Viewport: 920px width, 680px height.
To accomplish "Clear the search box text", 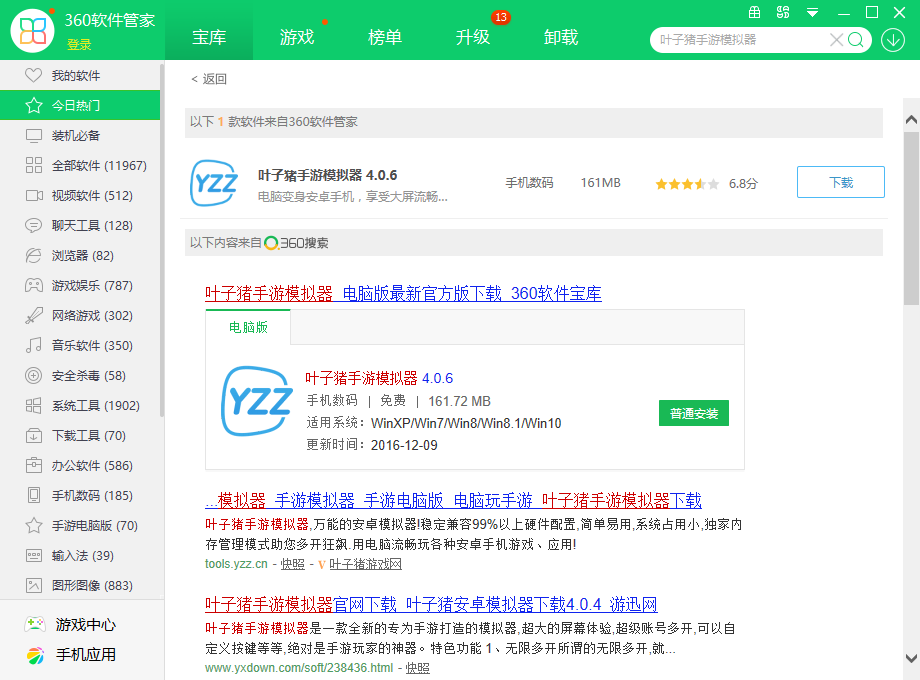I will click(836, 40).
